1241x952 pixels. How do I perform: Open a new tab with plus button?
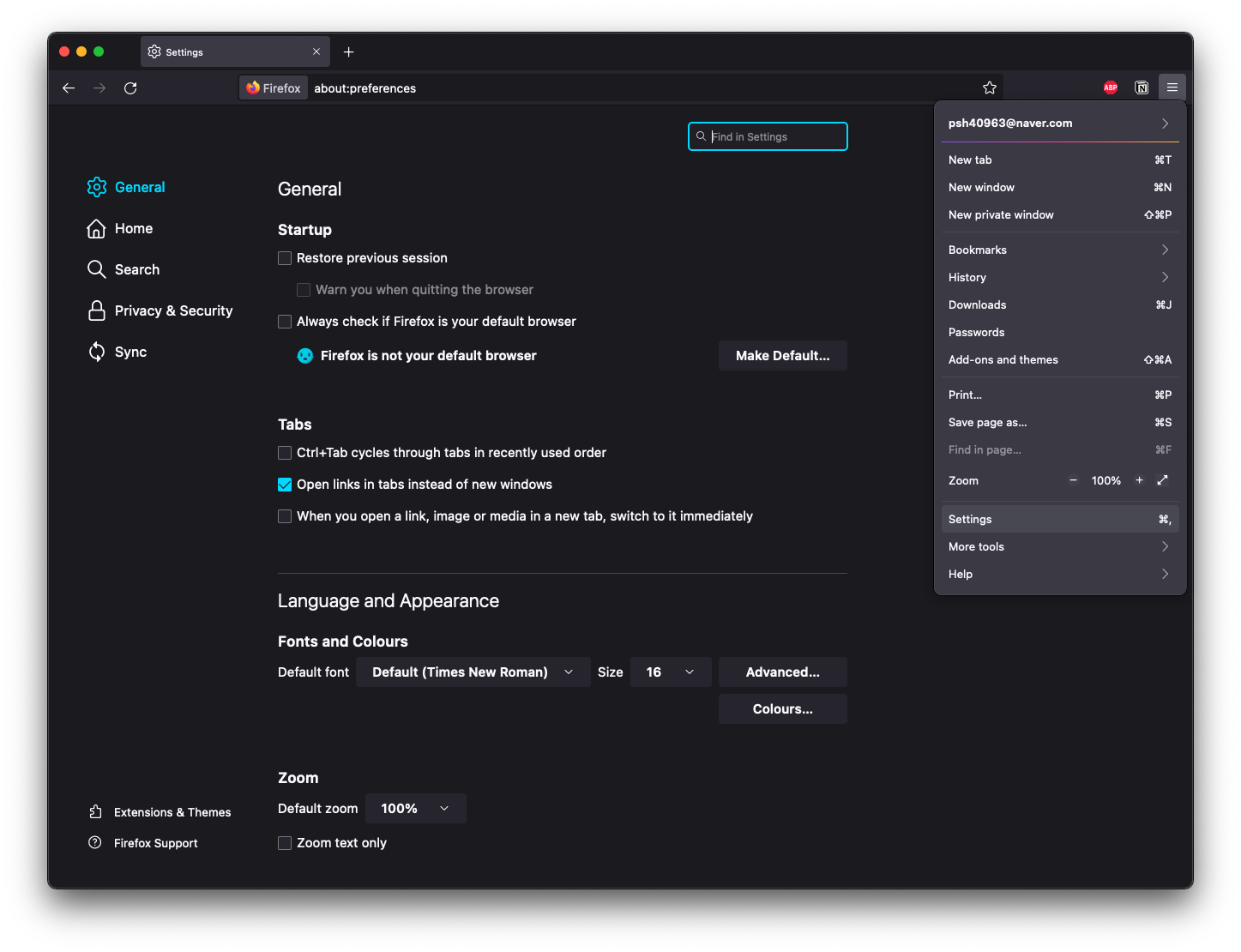point(348,52)
